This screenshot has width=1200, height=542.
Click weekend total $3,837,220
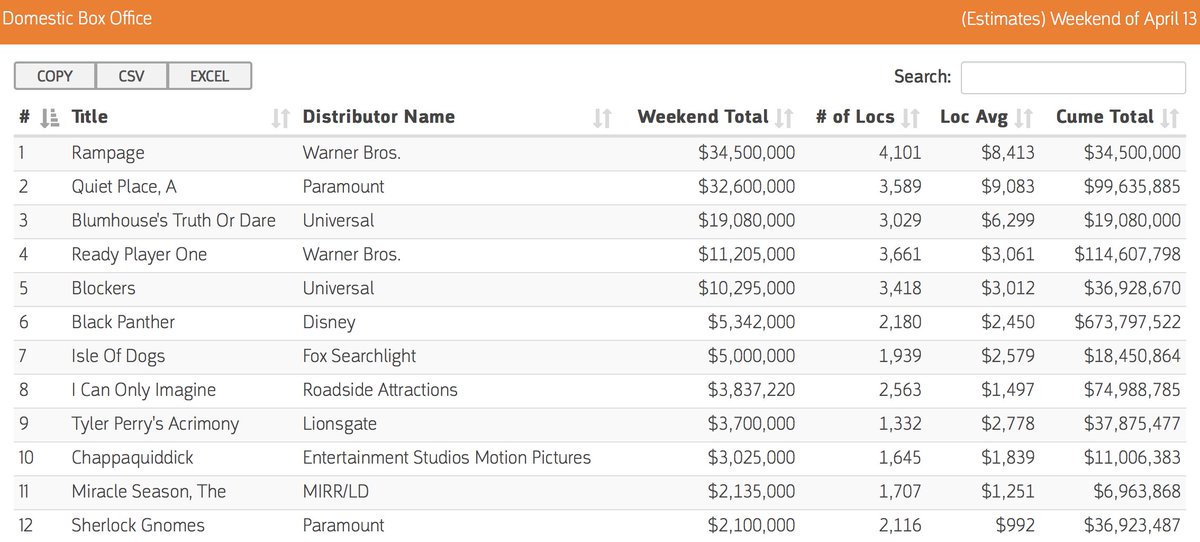751,390
